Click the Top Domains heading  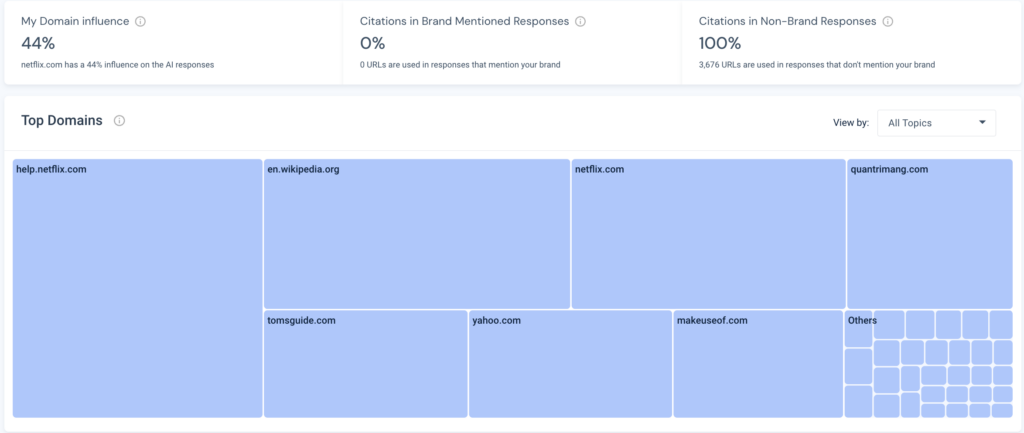pos(62,121)
